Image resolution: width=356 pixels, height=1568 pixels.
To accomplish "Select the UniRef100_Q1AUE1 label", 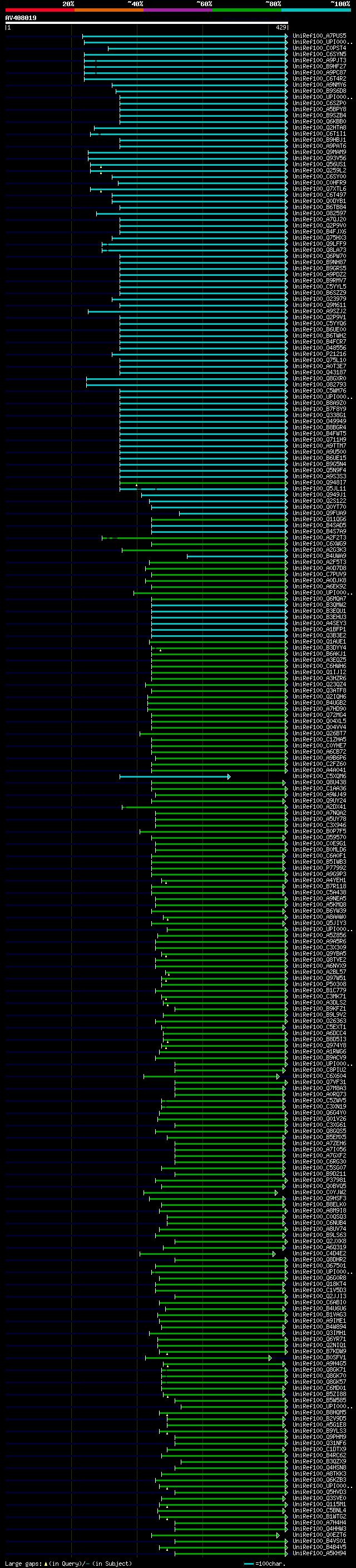I will pyautogui.click(x=319, y=641).
